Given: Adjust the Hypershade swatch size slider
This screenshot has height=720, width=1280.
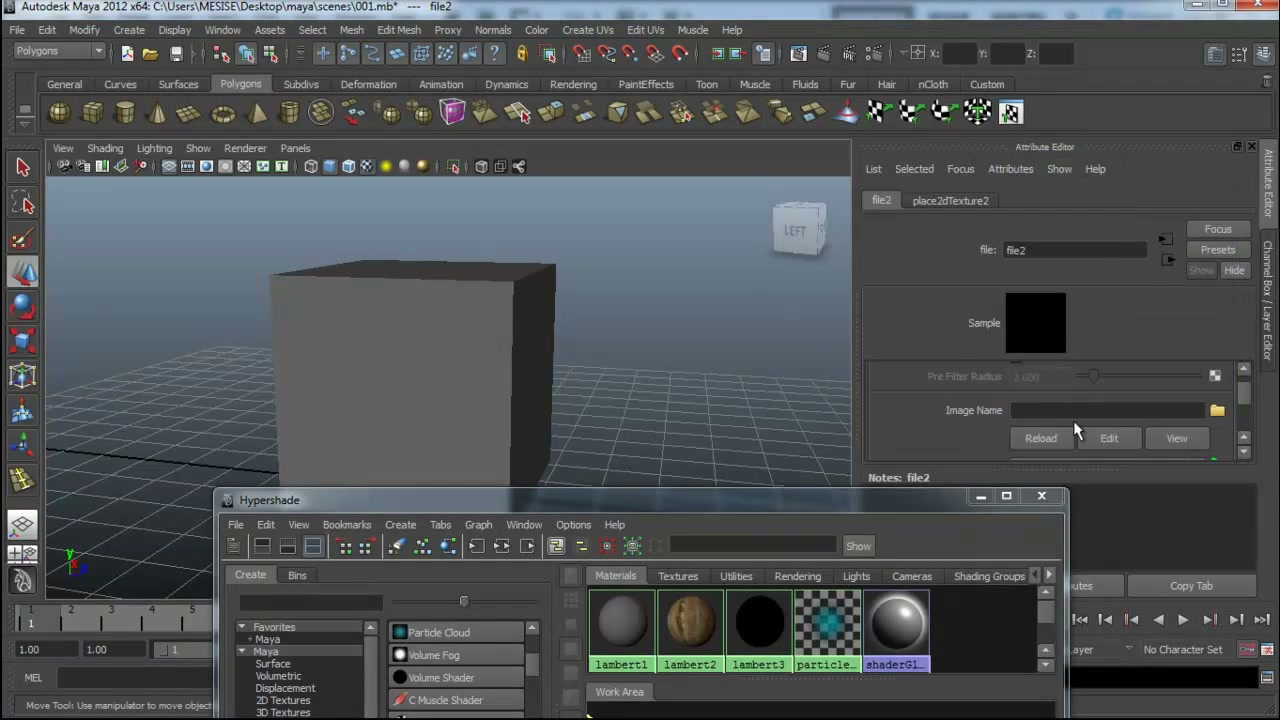Looking at the screenshot, I should coord(464,601).
